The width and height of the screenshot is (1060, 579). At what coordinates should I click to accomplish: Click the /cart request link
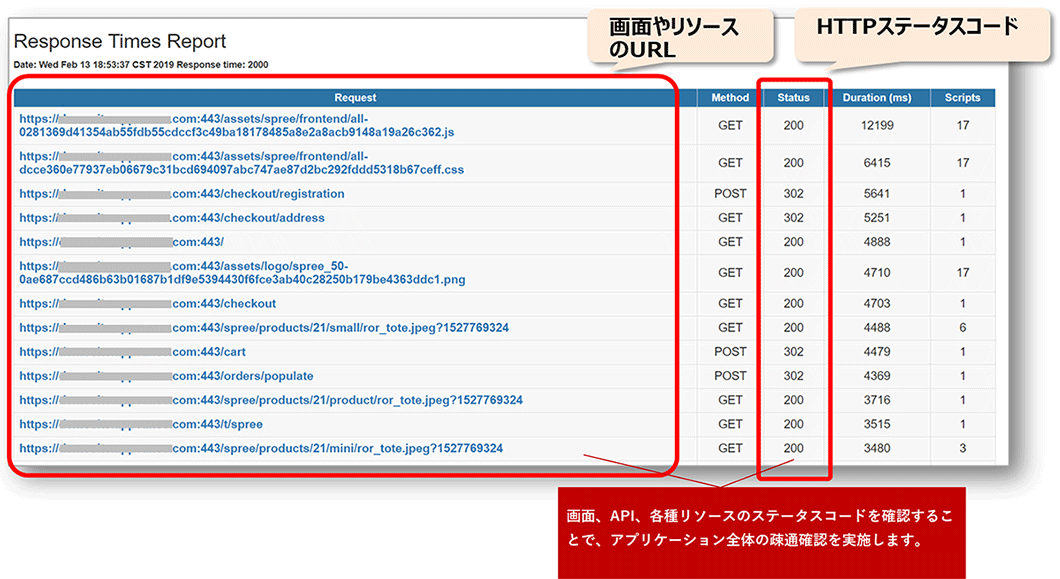tap(132, 352)
